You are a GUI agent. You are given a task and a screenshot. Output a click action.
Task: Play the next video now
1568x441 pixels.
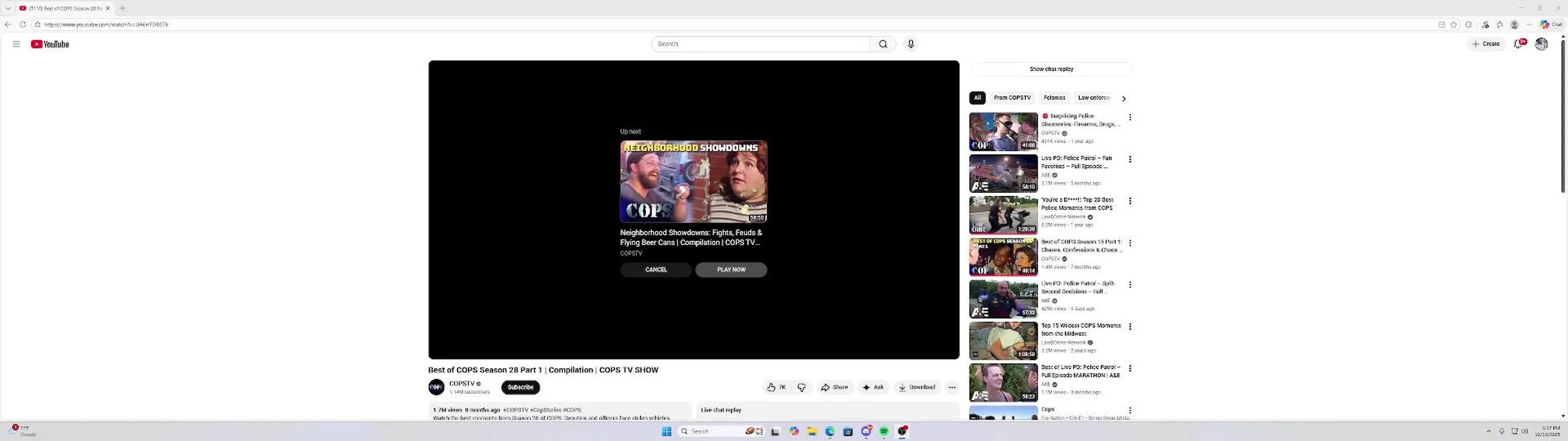coord(731,269)
